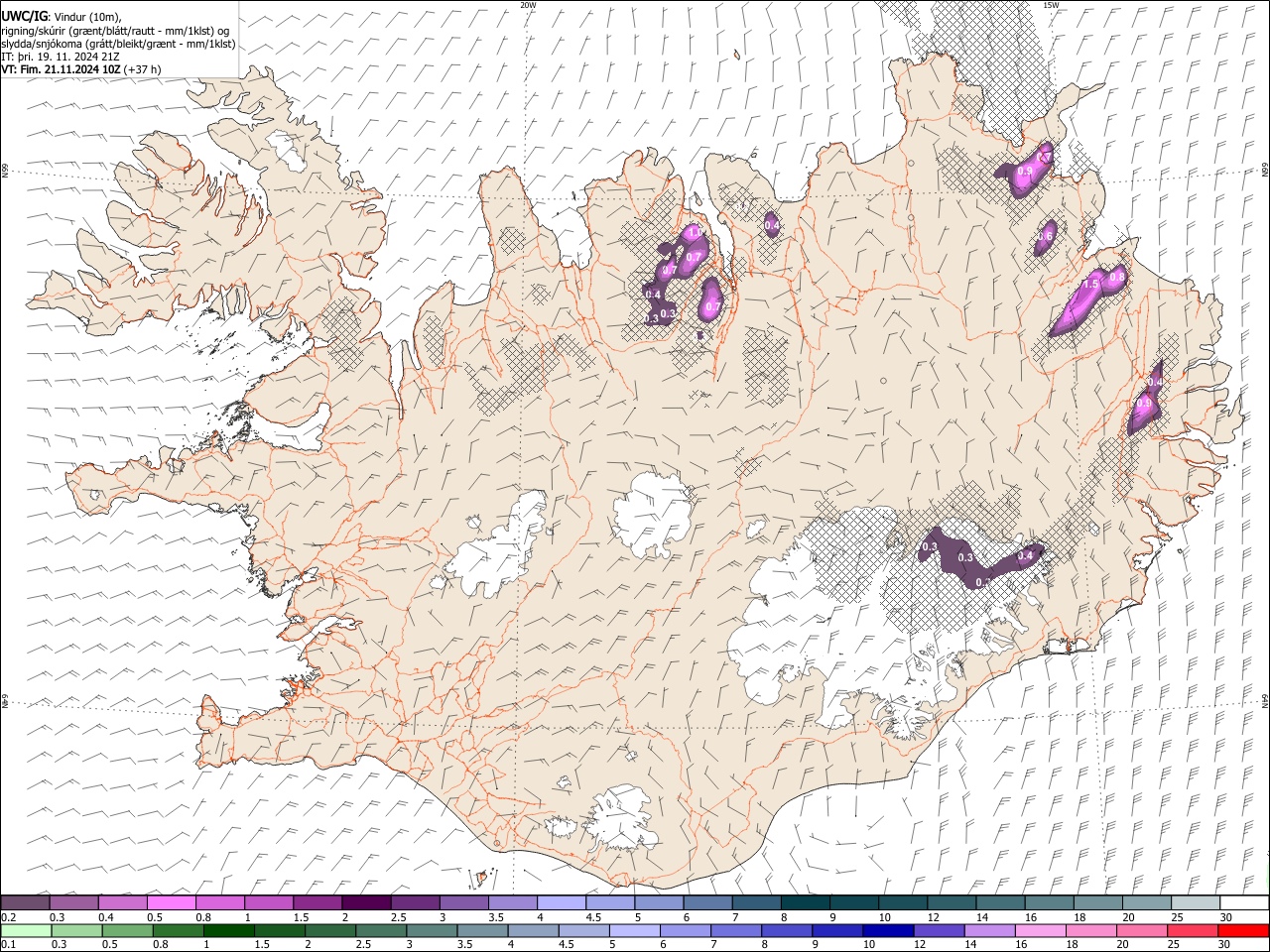The image size is (1270, 952).
Task: Click the '15W' longitude label at the top edge
Action: point(1052,5)
